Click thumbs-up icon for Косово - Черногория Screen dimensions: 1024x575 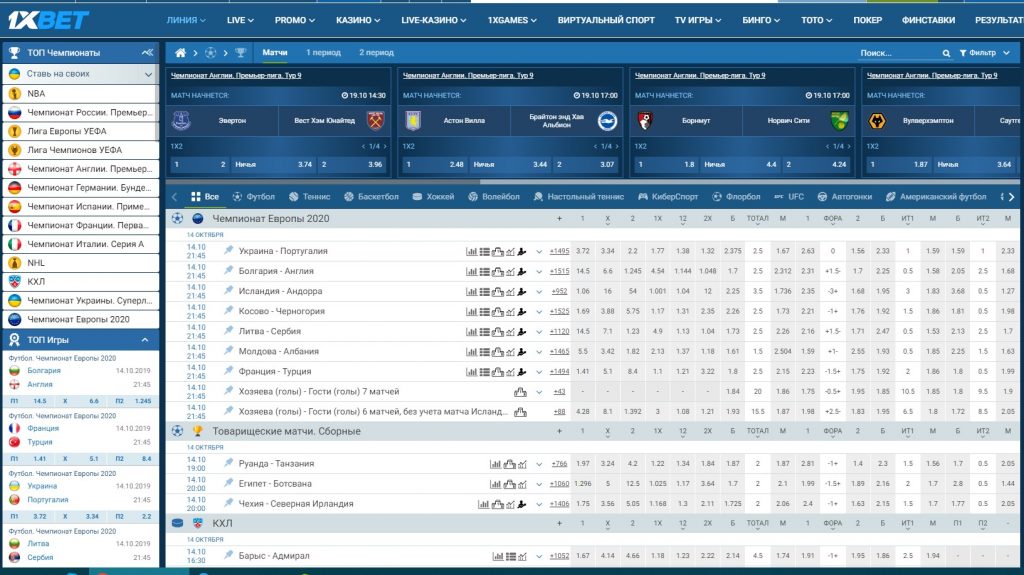[498, 312]
